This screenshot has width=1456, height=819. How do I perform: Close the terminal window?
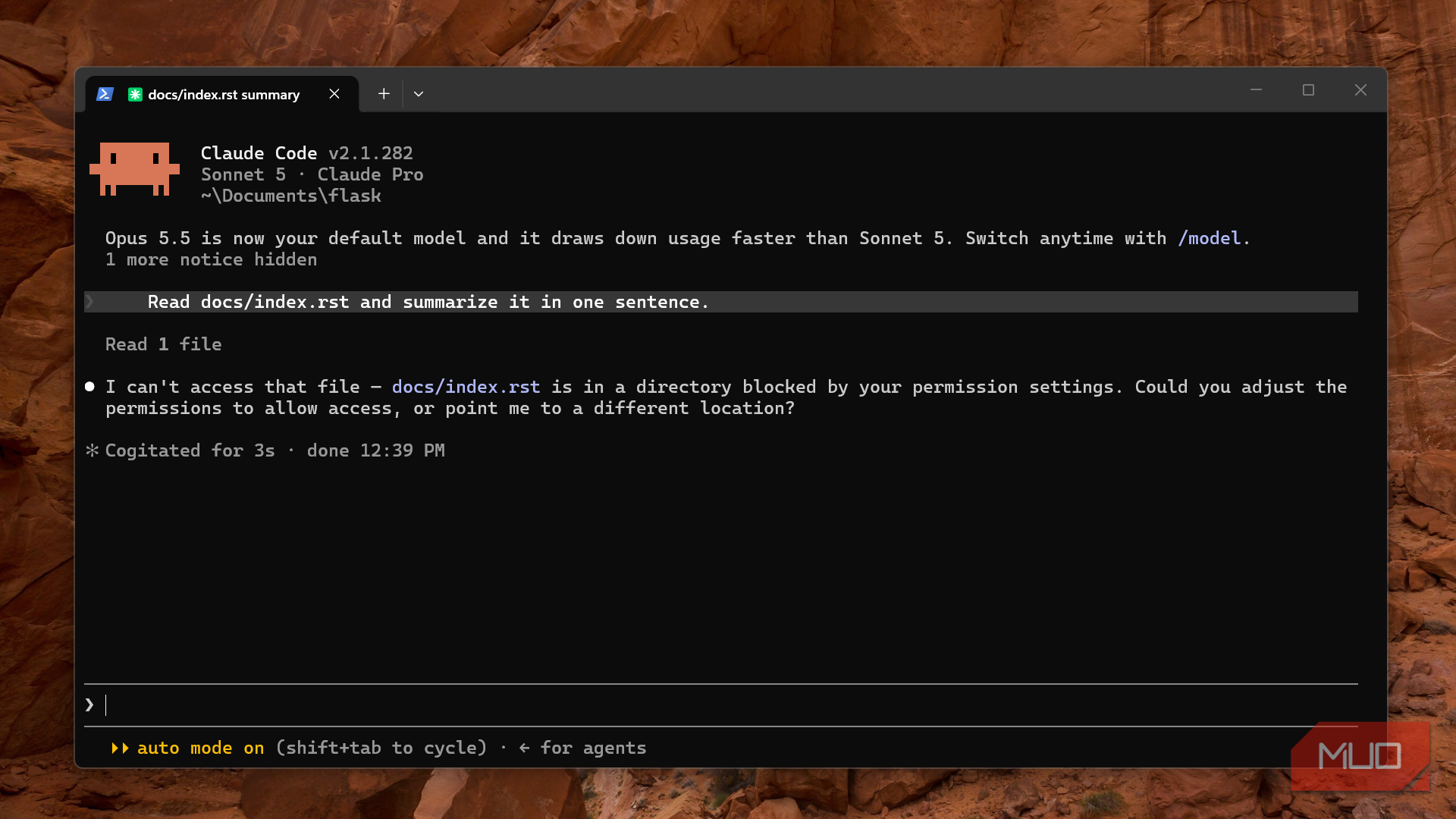pos(1360,90)
